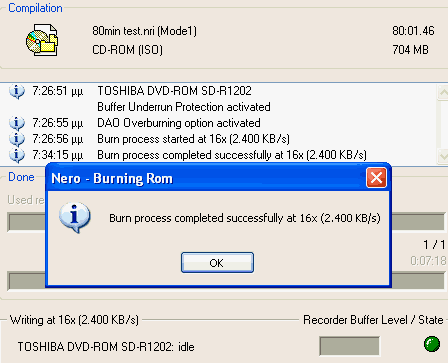Click the log scrollbar up arrow
The width and height of the screenshot is (448, 363).
pyautogui.click(x=443, y=92)
